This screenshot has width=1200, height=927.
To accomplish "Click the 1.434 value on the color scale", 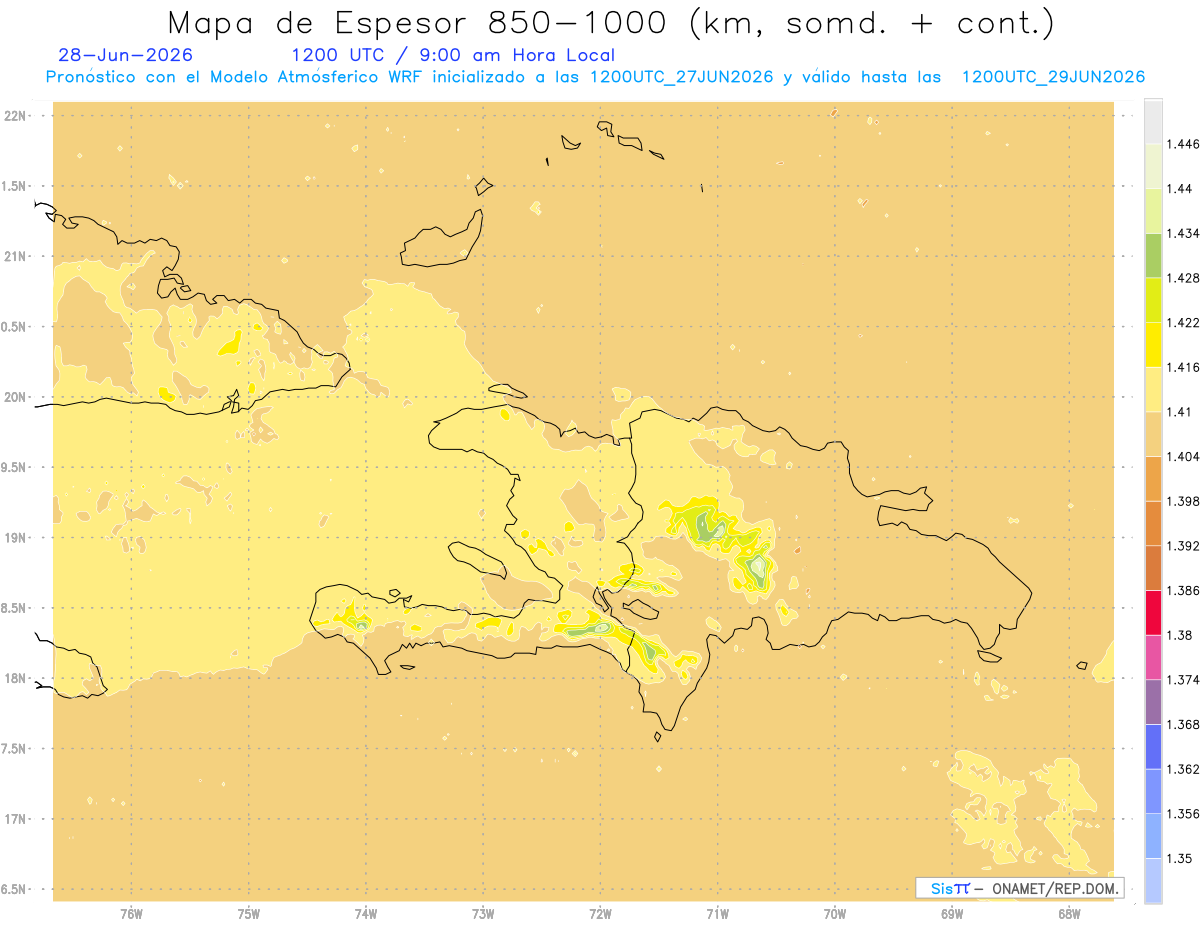I will [x=1184, y=233].
